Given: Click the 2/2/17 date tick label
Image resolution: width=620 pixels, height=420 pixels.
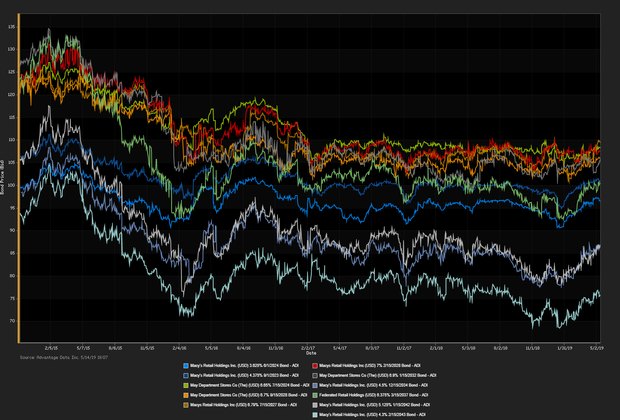Looking at the screenshot, I should (308, 346).
